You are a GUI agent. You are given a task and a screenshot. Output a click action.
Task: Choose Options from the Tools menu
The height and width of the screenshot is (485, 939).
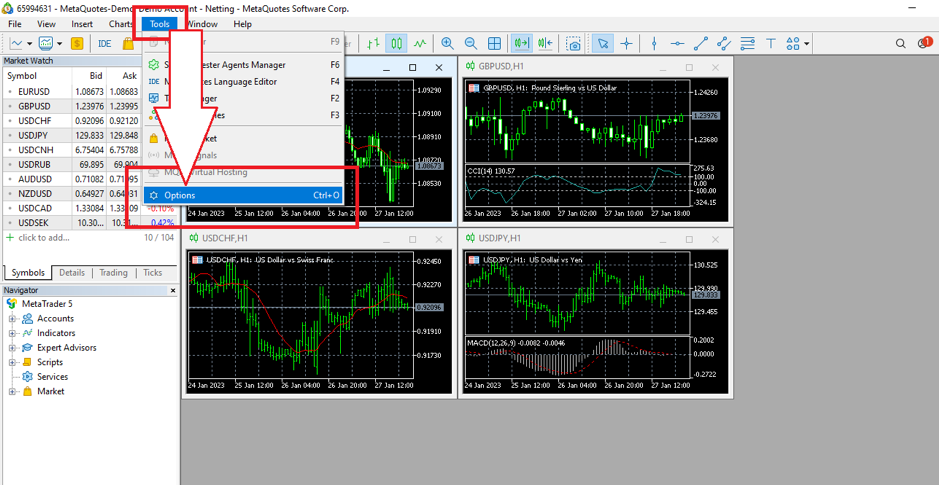click(x=180, y=195)
